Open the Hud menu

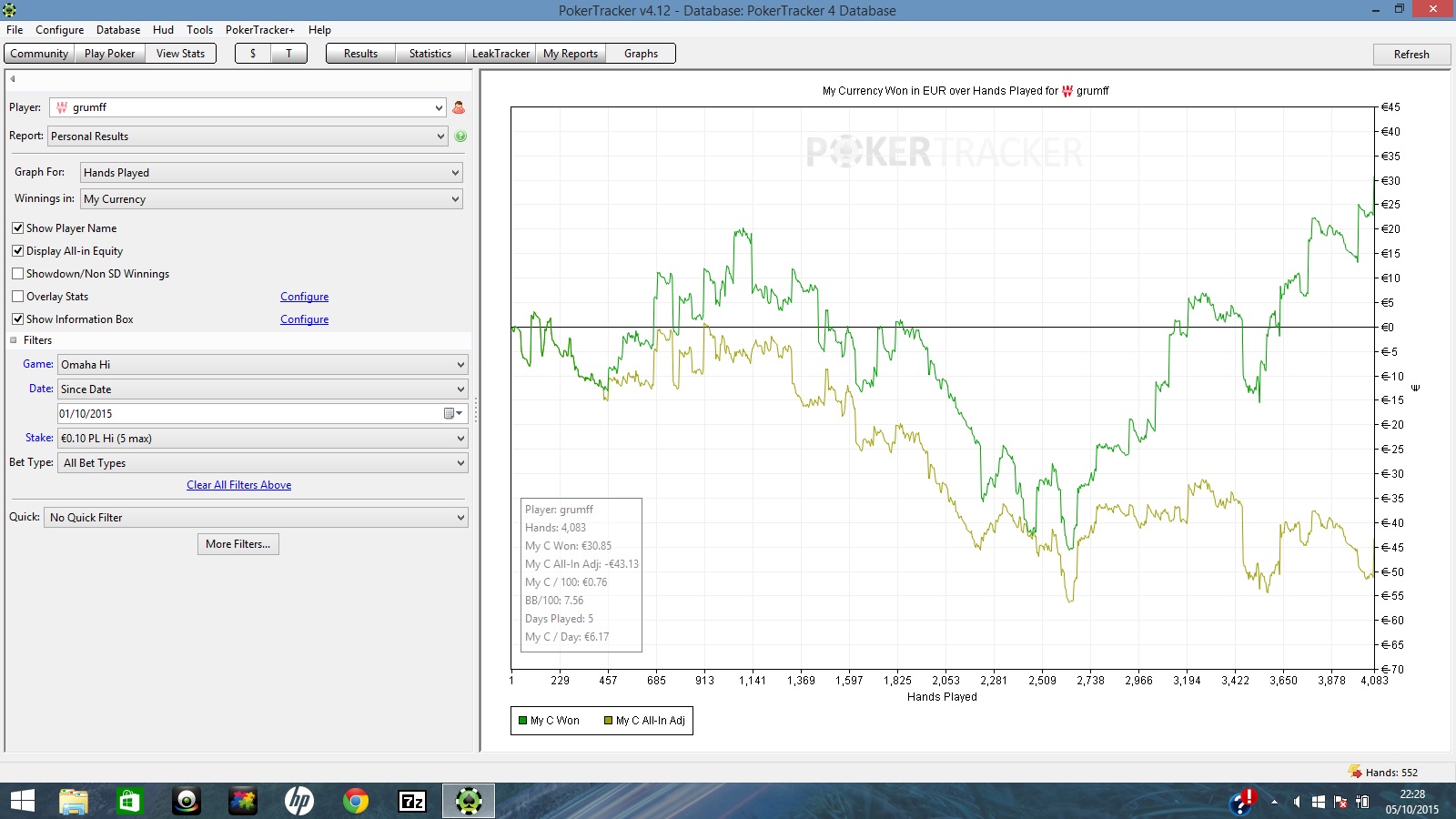tap(163, 30)
